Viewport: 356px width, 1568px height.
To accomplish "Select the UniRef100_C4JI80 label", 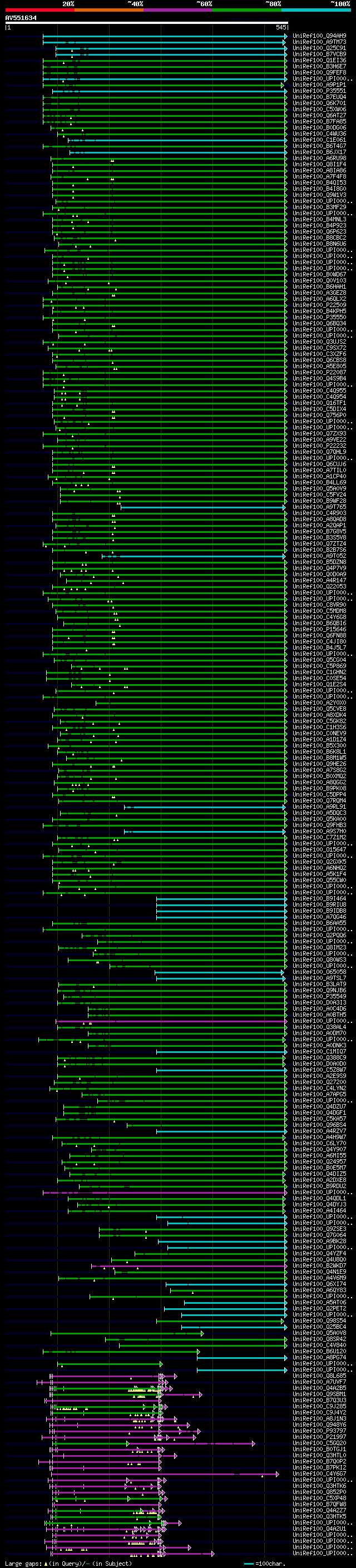I will tap(319, 641).
